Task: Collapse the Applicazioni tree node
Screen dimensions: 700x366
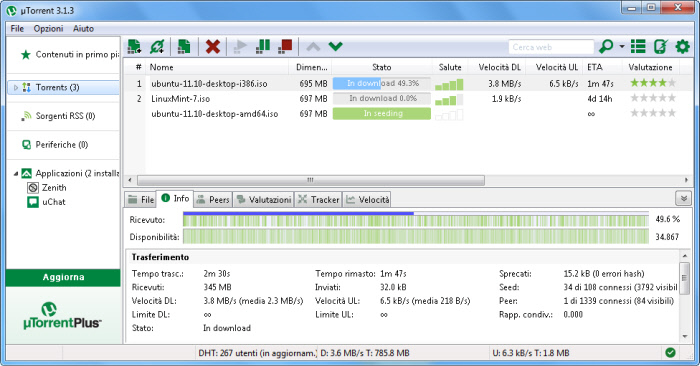Action: 16,173
